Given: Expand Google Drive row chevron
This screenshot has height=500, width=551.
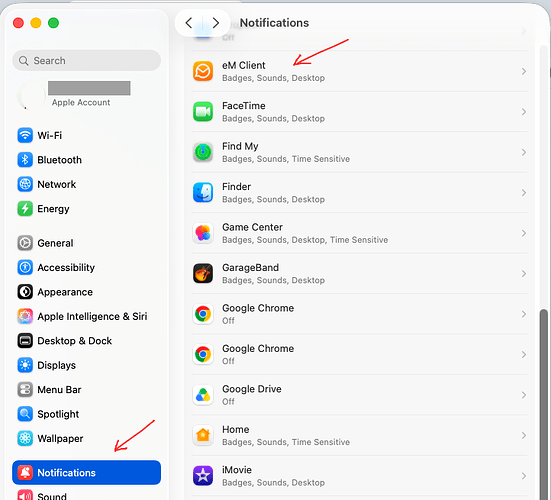Looking at the screenshot, I should pos(524,395).
